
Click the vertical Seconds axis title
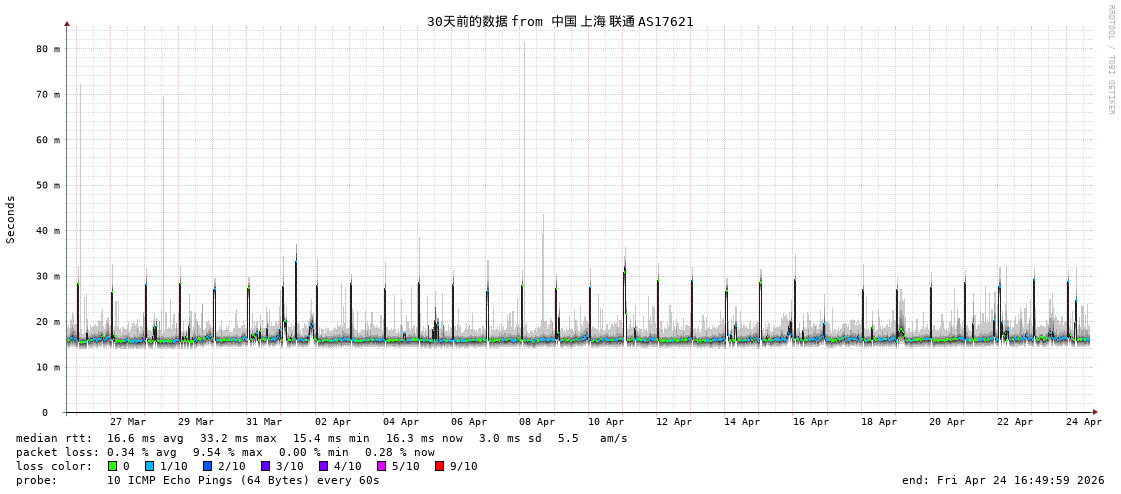(x=11, y=219)
